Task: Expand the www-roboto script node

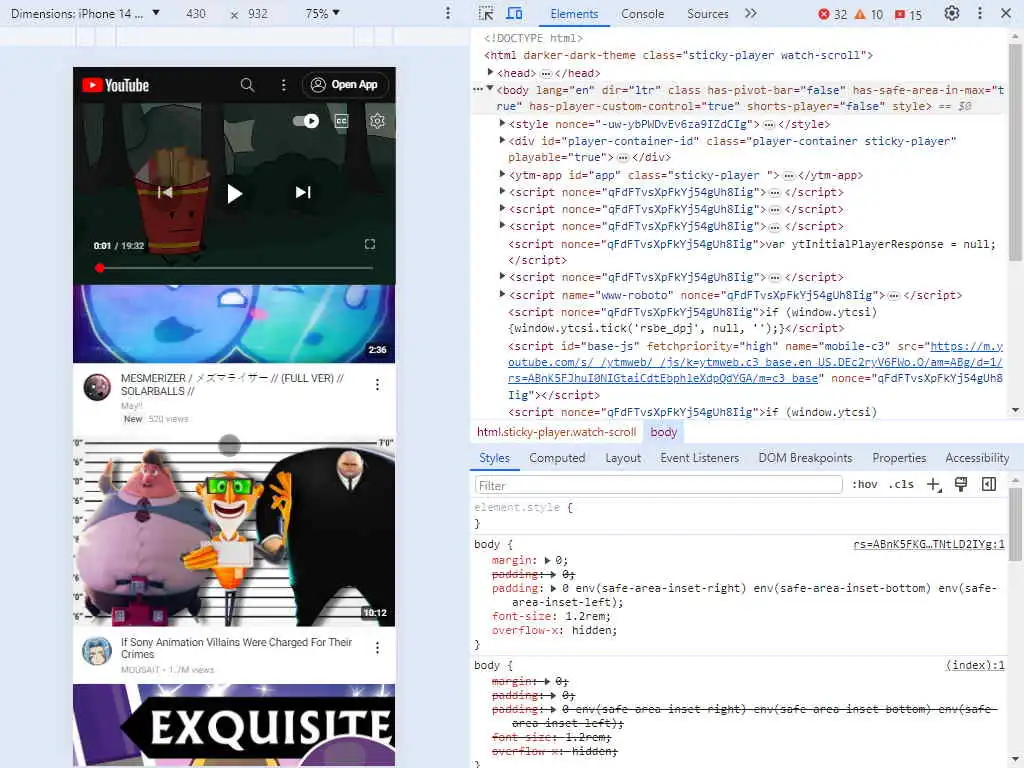Action: coord(502,294)
